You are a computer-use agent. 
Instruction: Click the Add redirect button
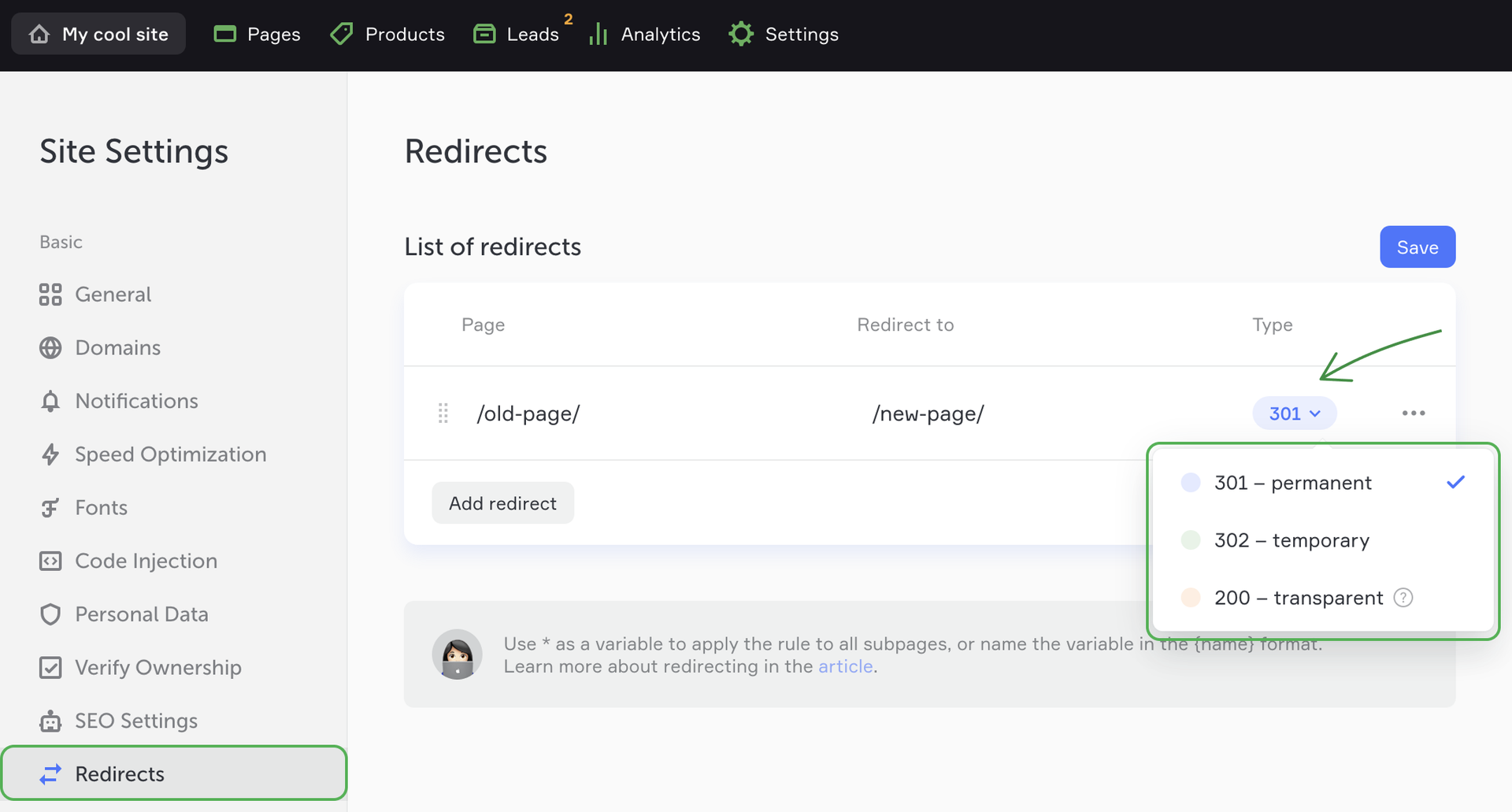tap(502, 503)
